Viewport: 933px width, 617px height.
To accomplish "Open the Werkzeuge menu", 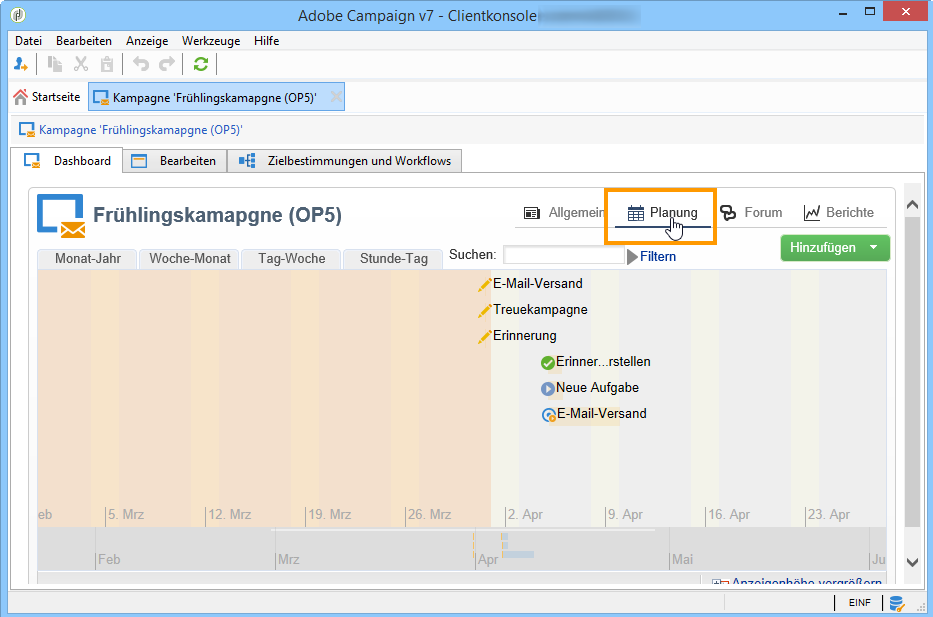I will [x=211, y=41].
